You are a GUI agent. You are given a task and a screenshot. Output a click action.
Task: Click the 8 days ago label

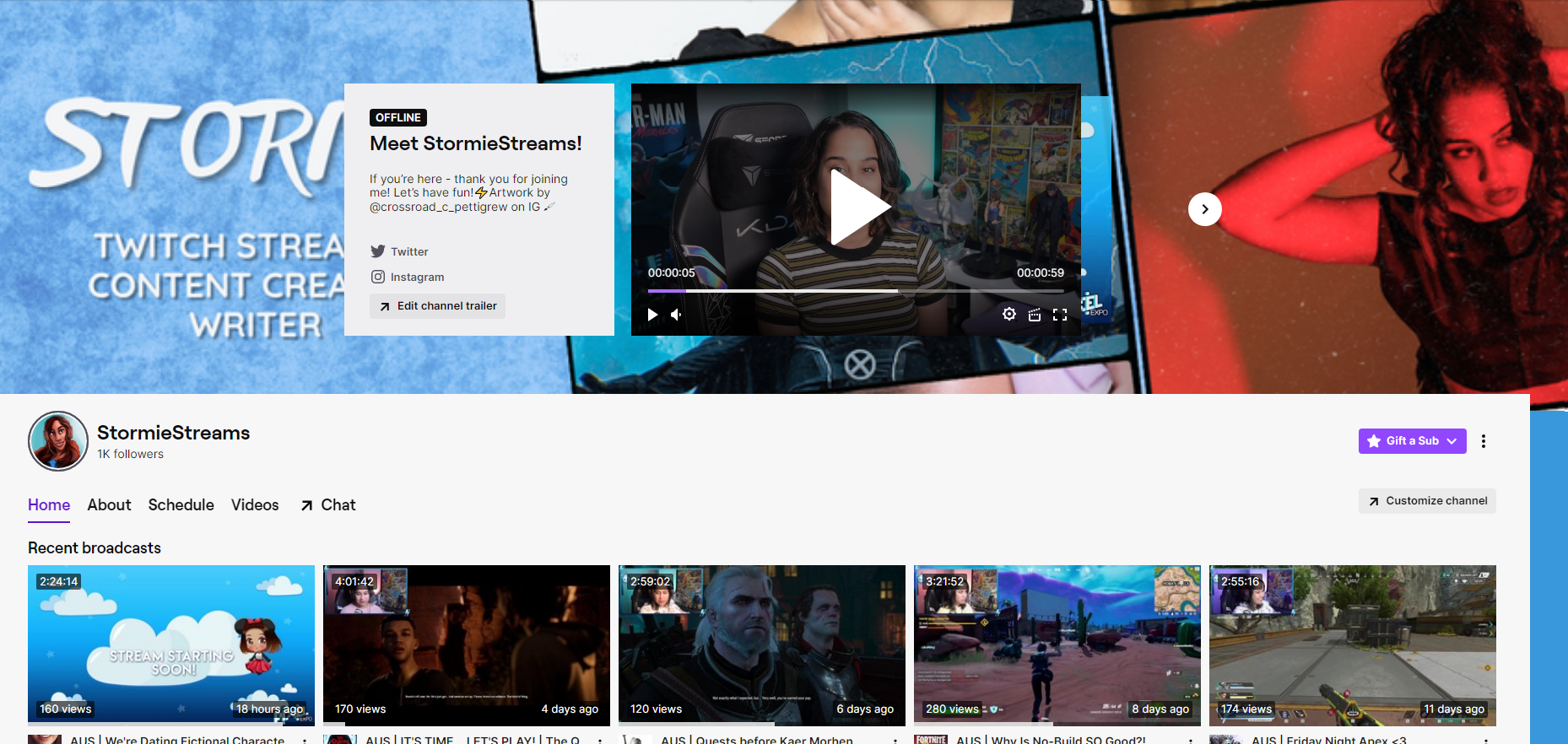click(x=1160, y=709)
